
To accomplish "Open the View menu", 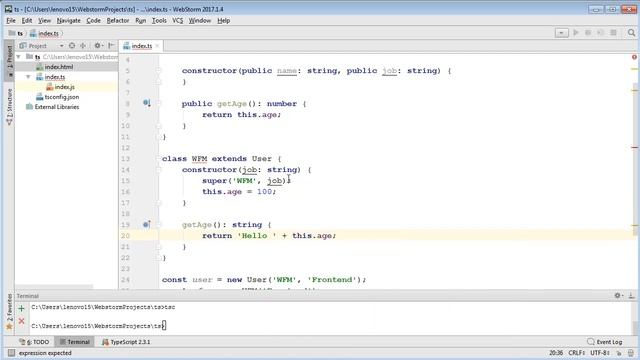I will click(x=44, y=20).
